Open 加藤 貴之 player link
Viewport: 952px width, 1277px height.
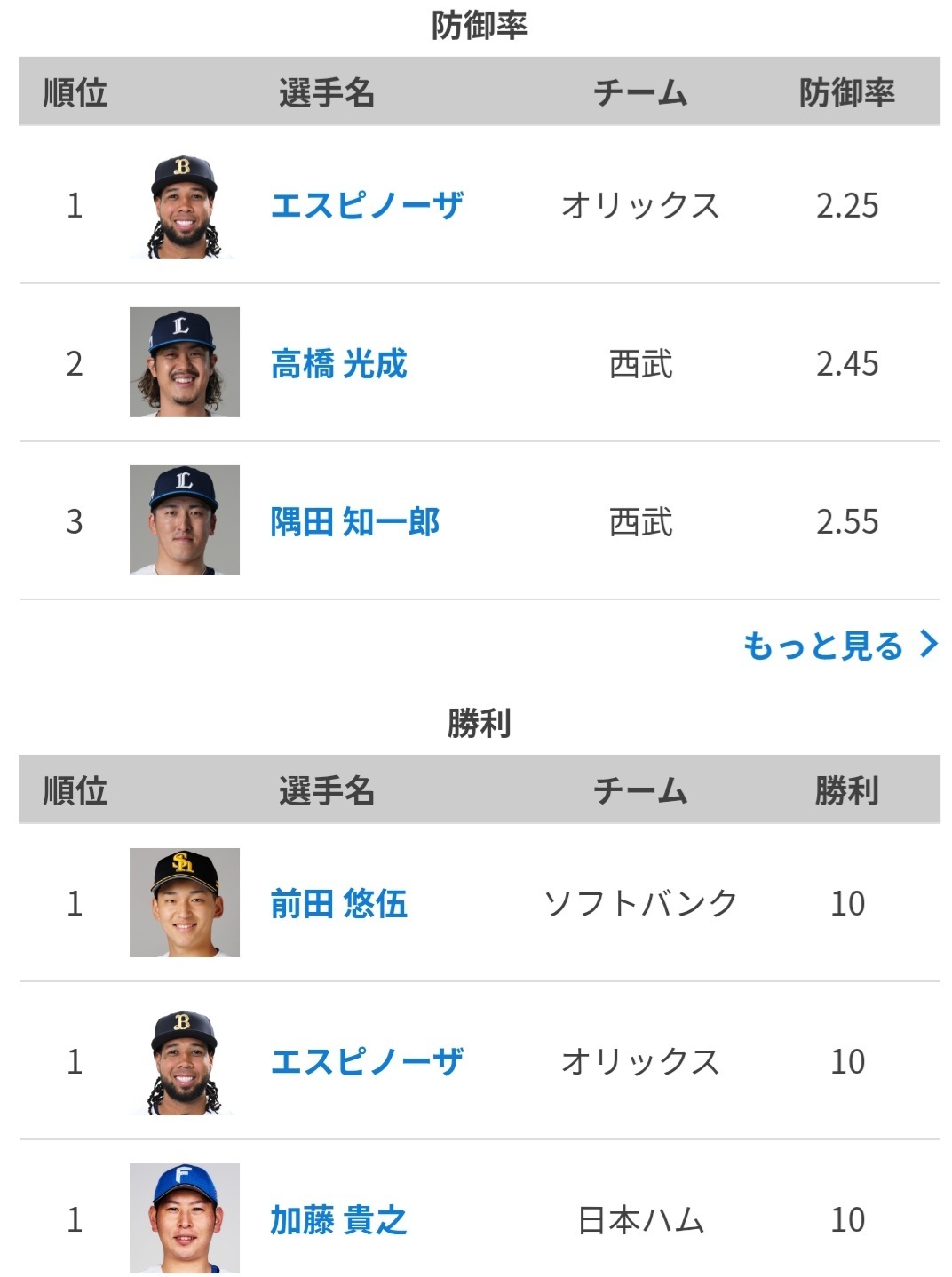coord(338,1219)
